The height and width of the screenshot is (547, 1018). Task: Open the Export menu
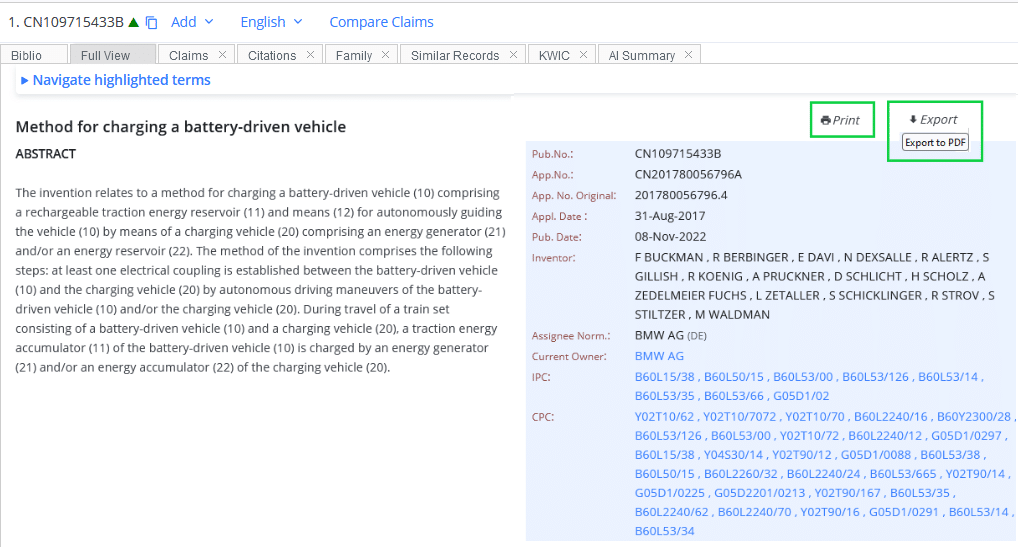coord(934,119)
